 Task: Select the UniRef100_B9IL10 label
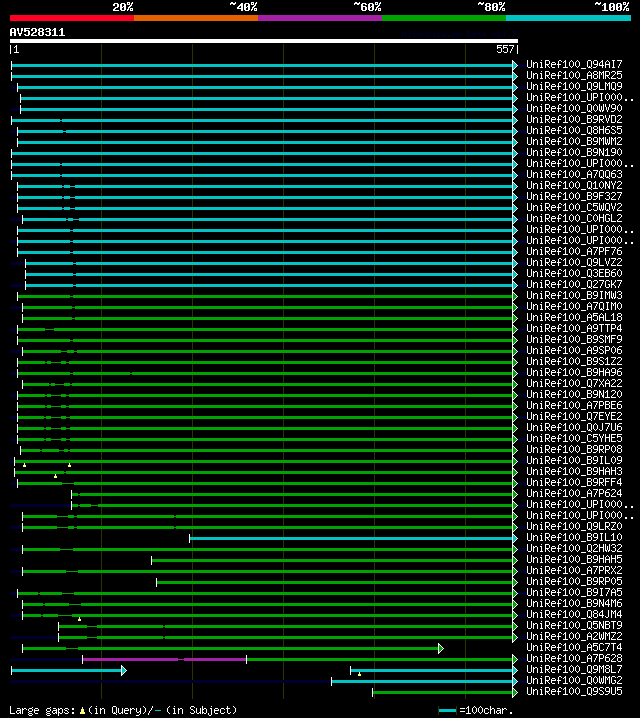574,537
